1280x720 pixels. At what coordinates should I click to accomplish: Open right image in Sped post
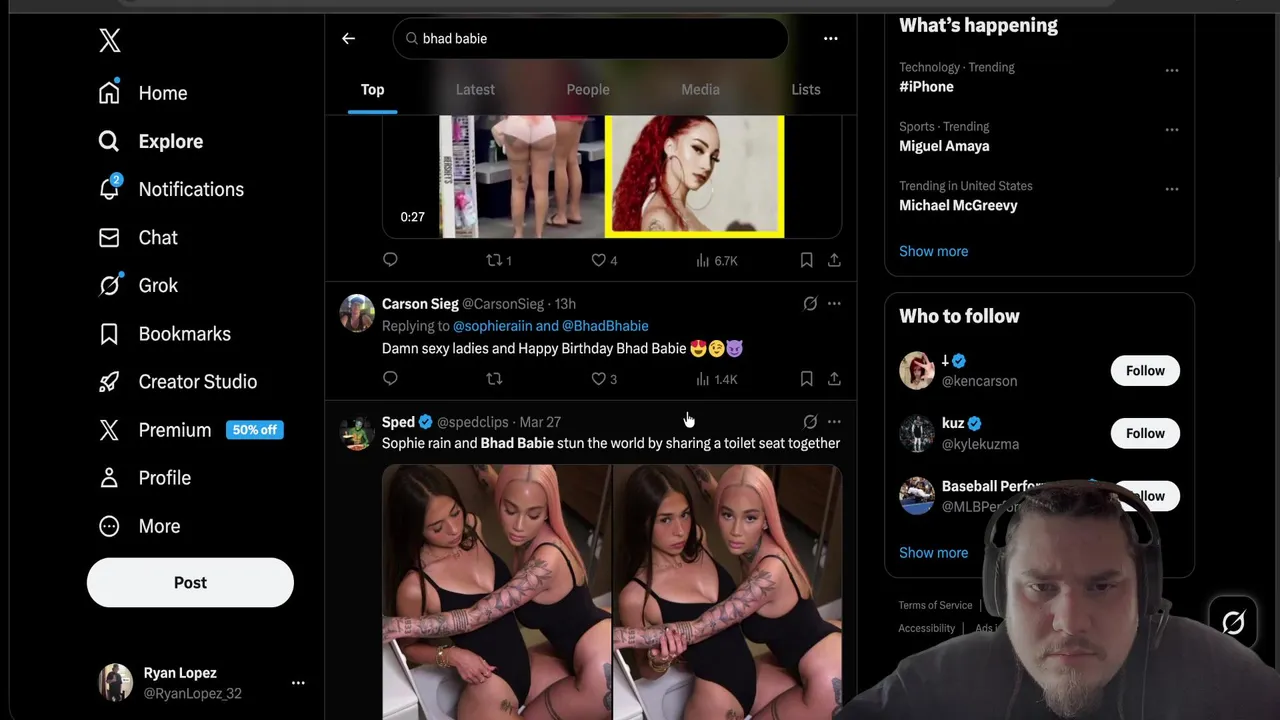[727, 592]
